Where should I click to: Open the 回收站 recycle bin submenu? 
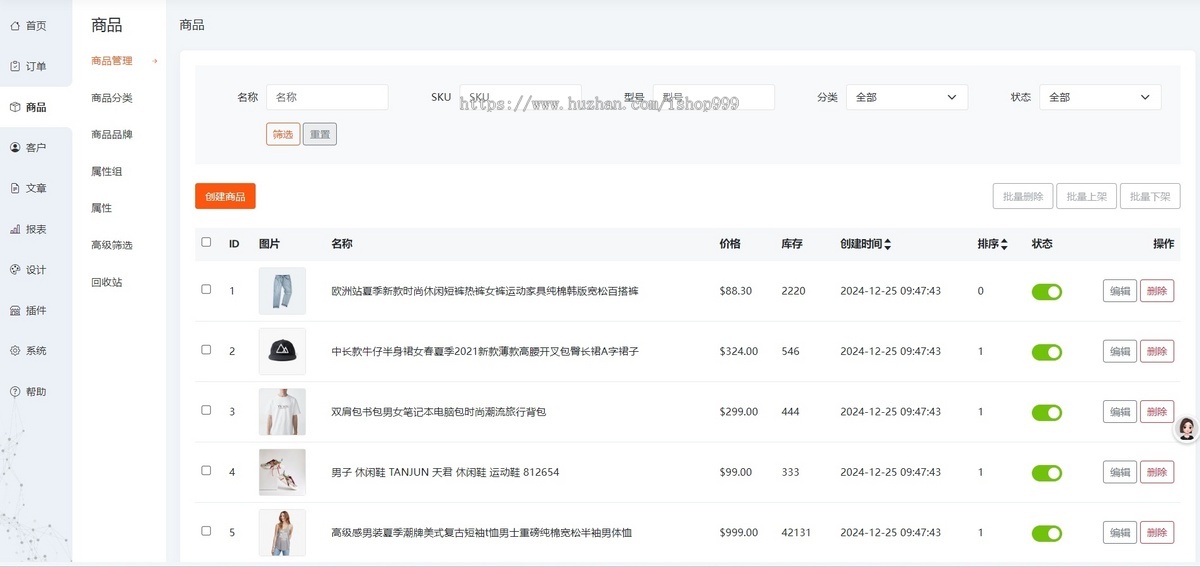106,282
